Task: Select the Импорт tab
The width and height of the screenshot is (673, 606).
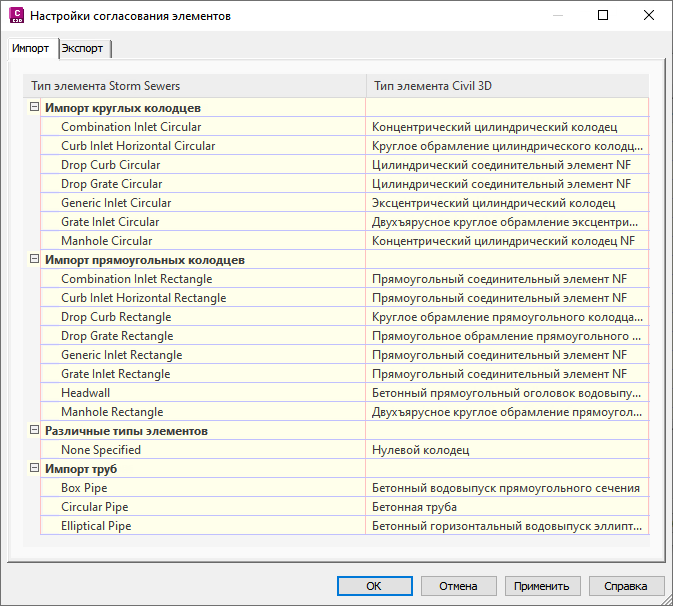Action: (30, 48)
